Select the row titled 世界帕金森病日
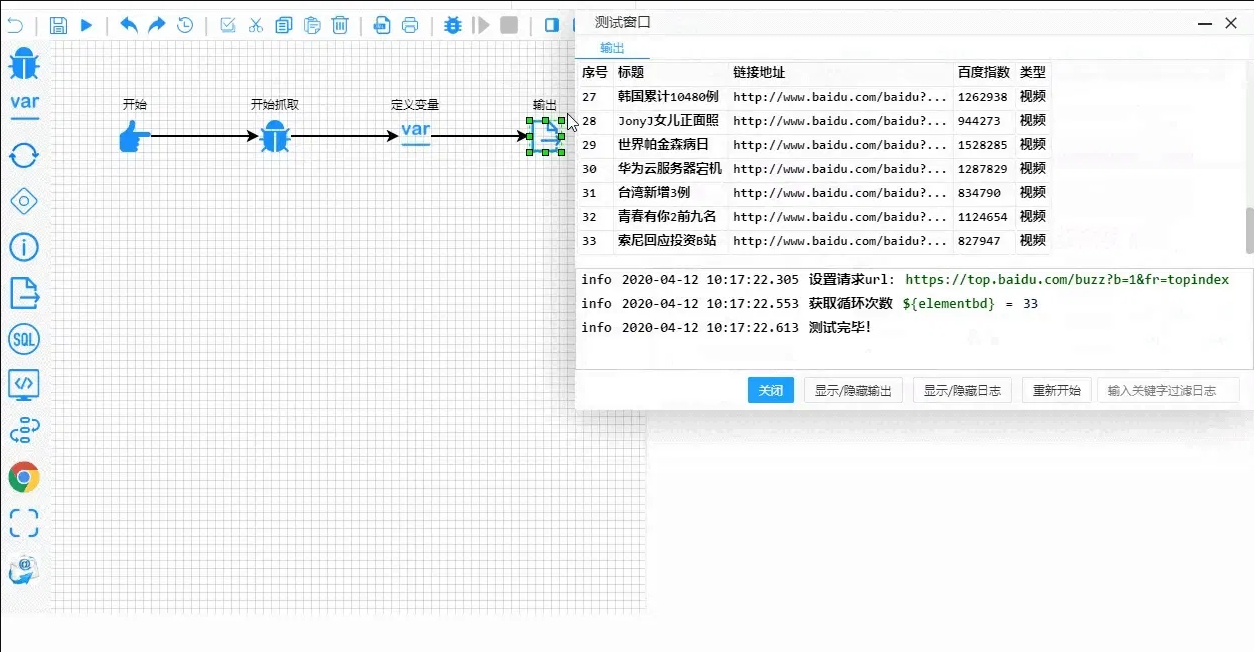The width and height of the screenshot is (1254, 652). (814, 145)
